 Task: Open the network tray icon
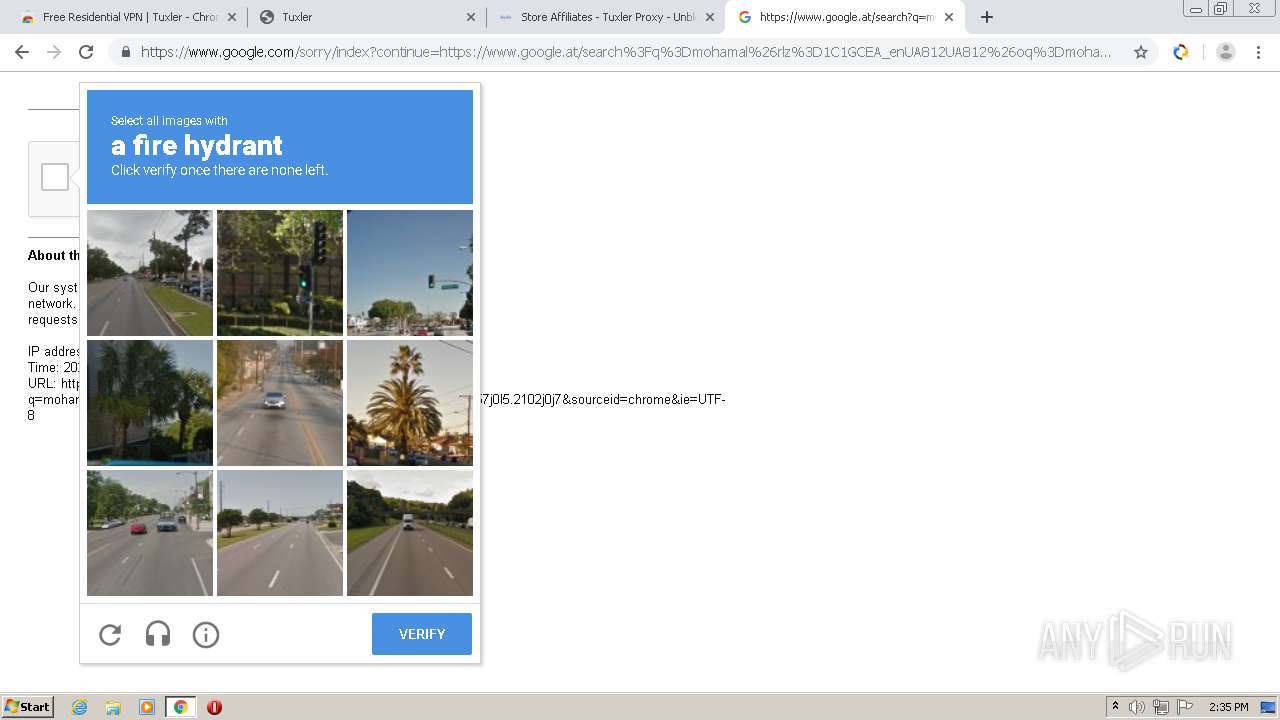pyautogui.click(x=1161, y=707)
